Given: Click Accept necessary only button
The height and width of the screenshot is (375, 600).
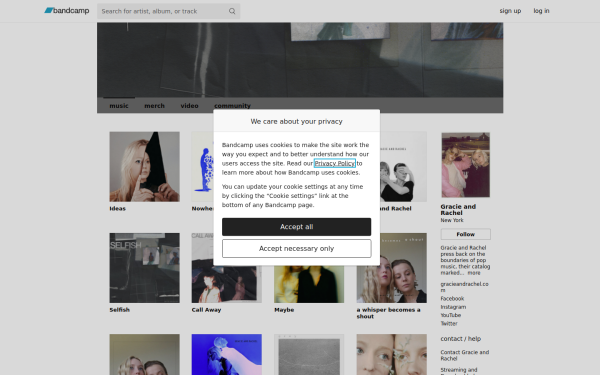Looking at the screenshot, I should [297, 249].
